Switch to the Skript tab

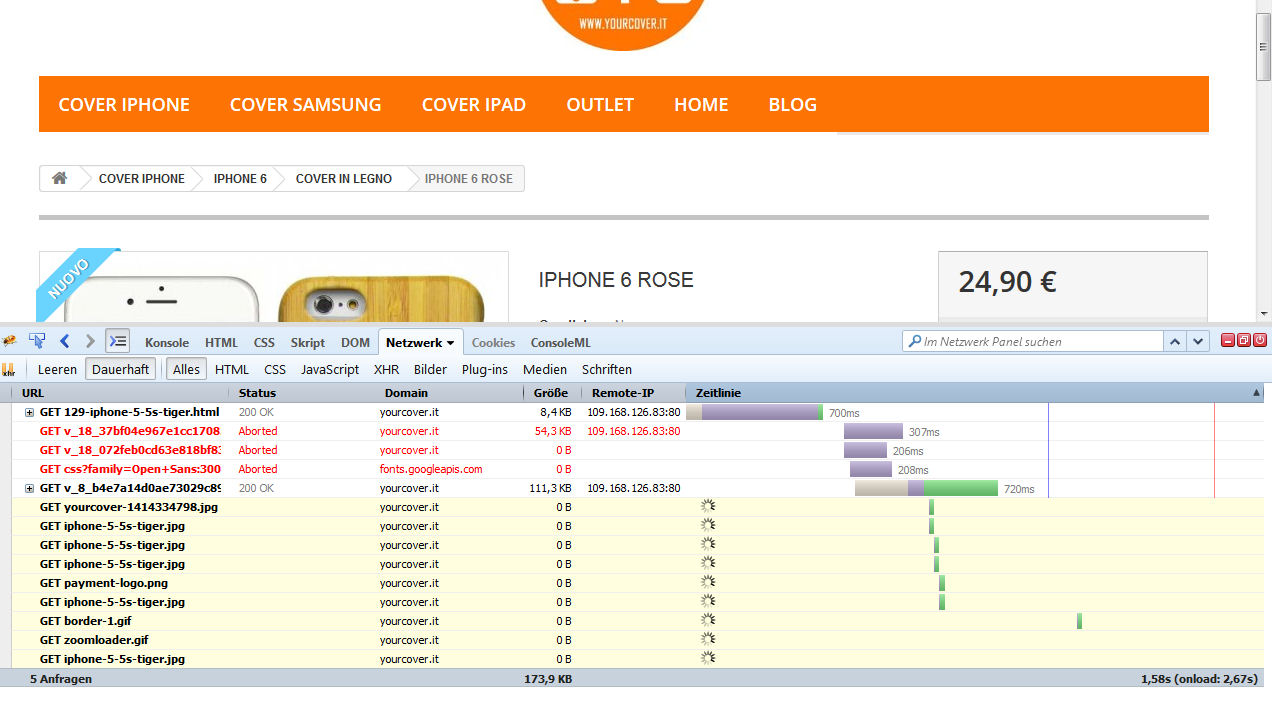308,343
